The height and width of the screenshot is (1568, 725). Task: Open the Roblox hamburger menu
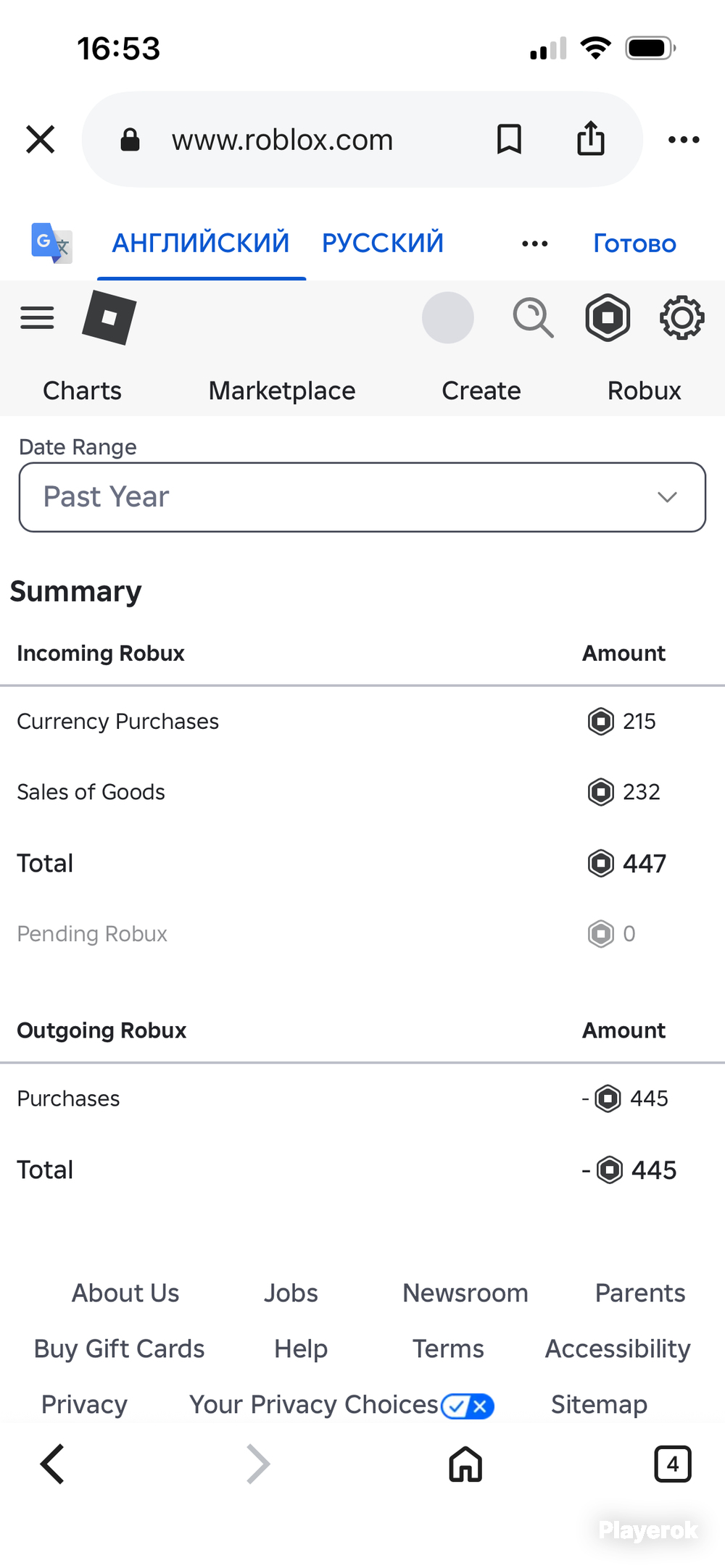(37, 317)
